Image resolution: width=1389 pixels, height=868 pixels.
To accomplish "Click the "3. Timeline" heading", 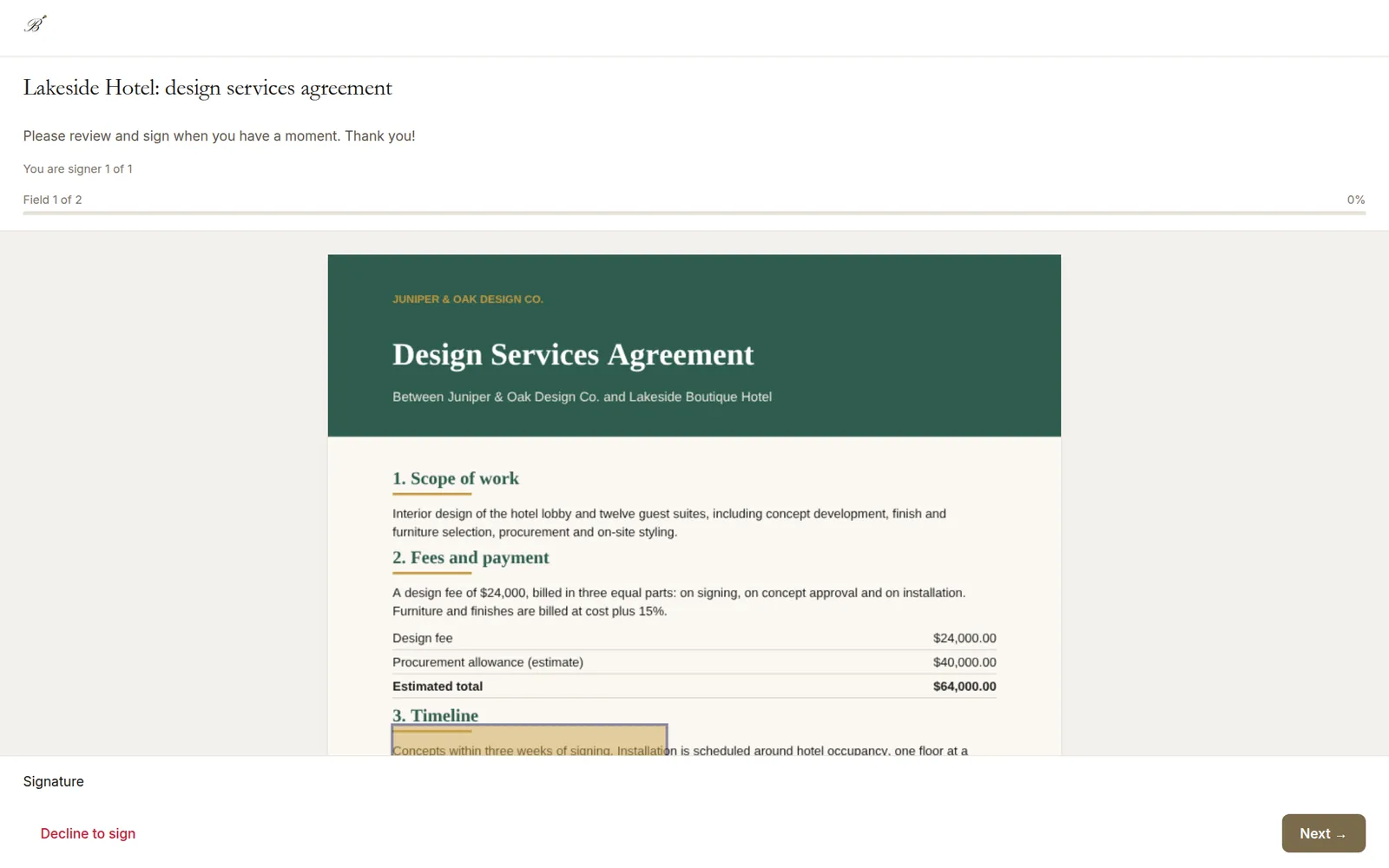I will click(x=435, y=715).
